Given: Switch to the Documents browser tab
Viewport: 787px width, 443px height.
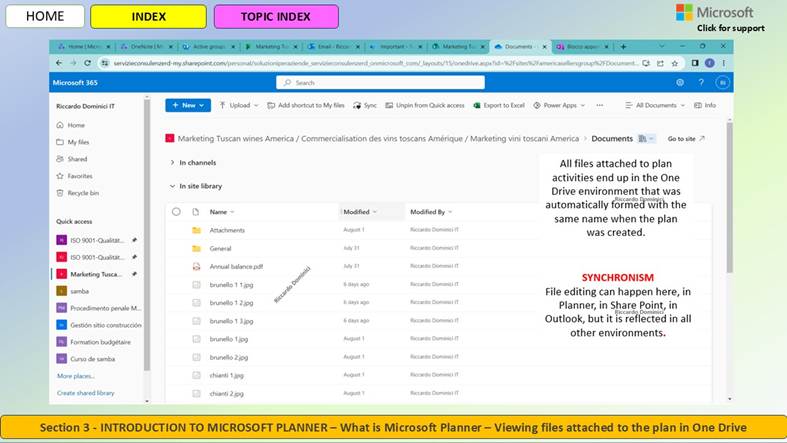Looking at the screenshot, I should pos(520,47).
